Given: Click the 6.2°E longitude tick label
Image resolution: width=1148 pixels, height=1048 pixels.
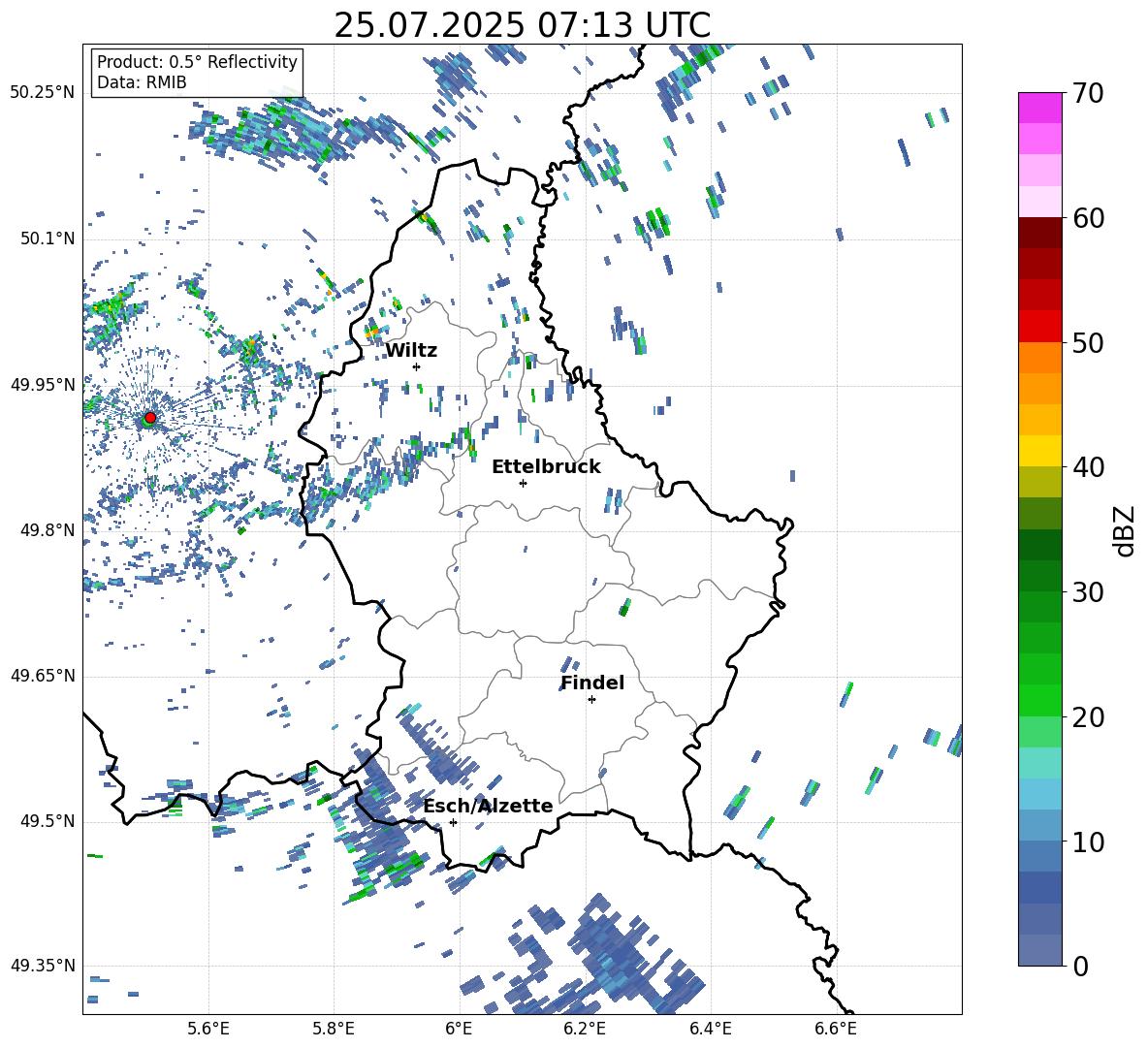Looking at the screenshot, I should click(585, 1029).
